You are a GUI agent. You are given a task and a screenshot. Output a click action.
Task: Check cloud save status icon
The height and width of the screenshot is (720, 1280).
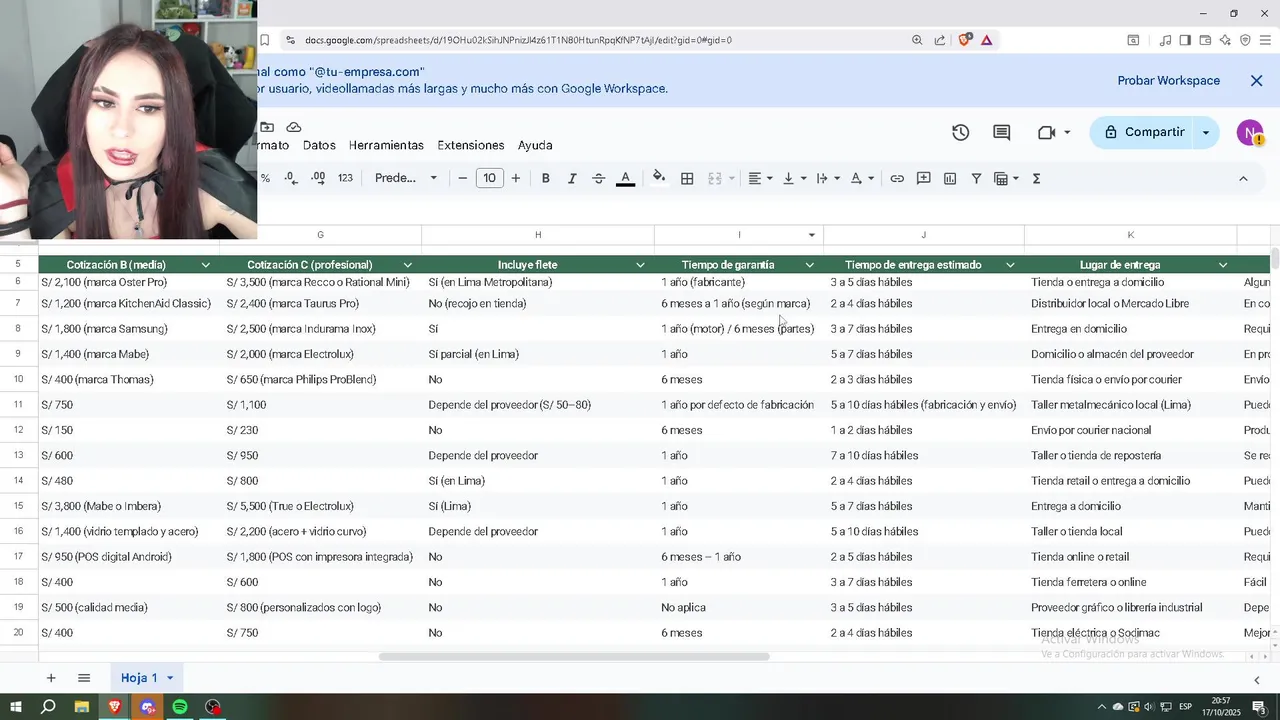tap(294, 127)
